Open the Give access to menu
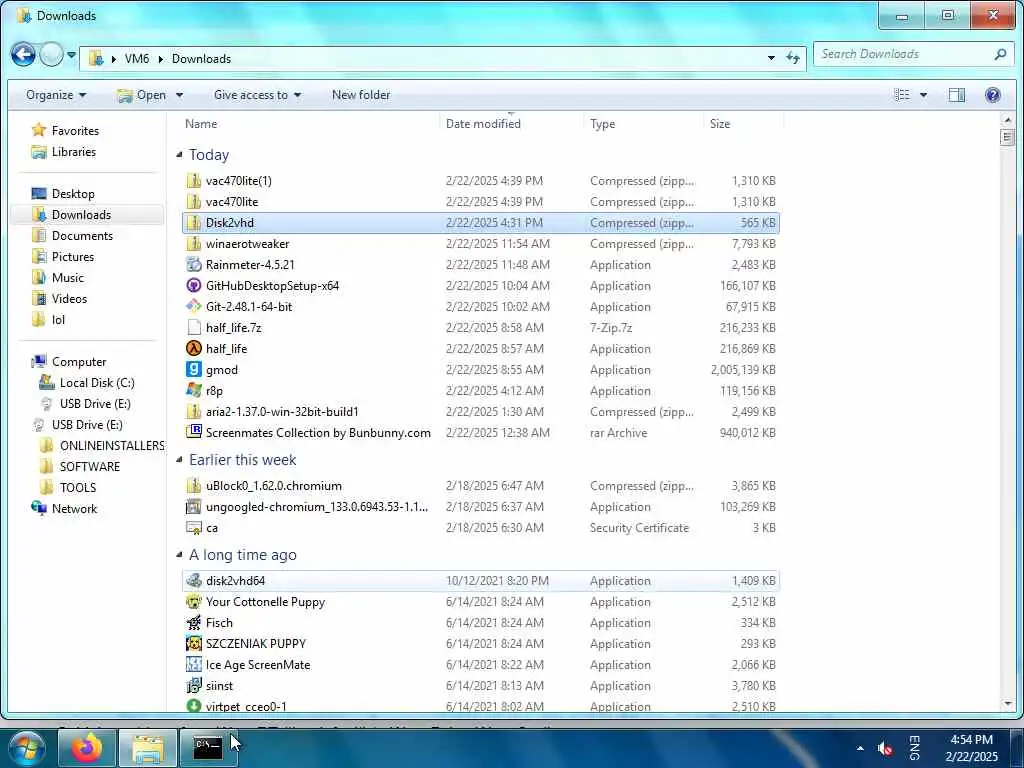The width and height of the screenshot is (1024, 768). [x=257, y=95]
